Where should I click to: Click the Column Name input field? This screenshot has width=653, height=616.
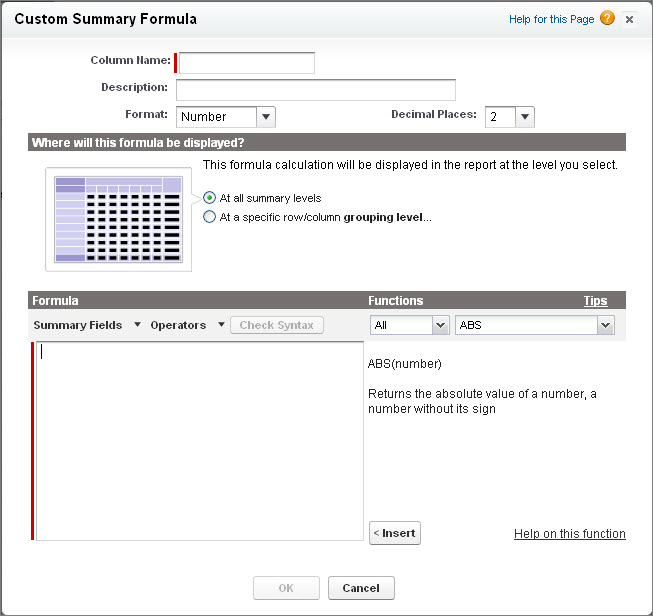pyautogui.click(x=247, y=63)
